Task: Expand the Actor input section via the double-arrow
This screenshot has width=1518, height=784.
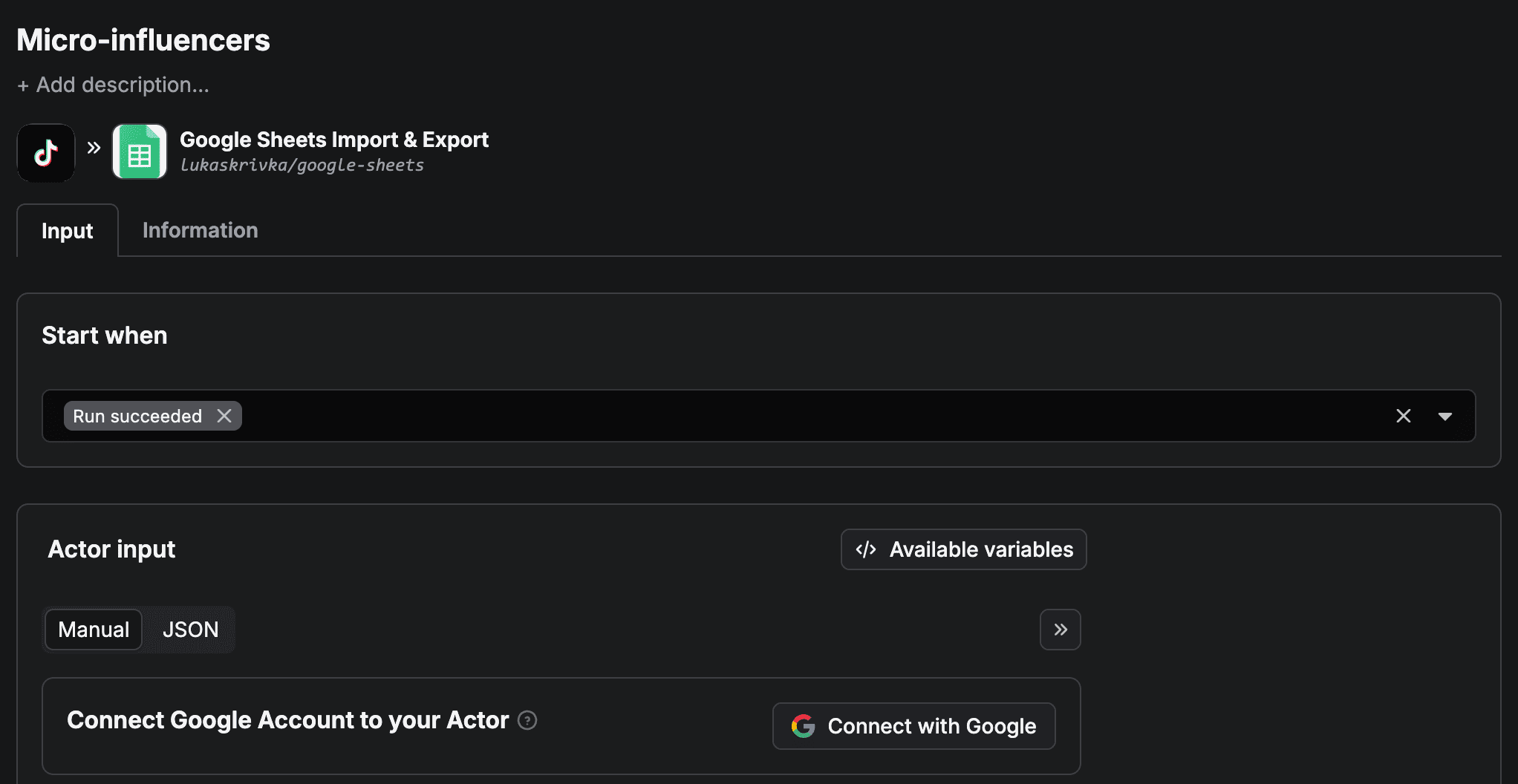Action: (x=1060, y=629)
